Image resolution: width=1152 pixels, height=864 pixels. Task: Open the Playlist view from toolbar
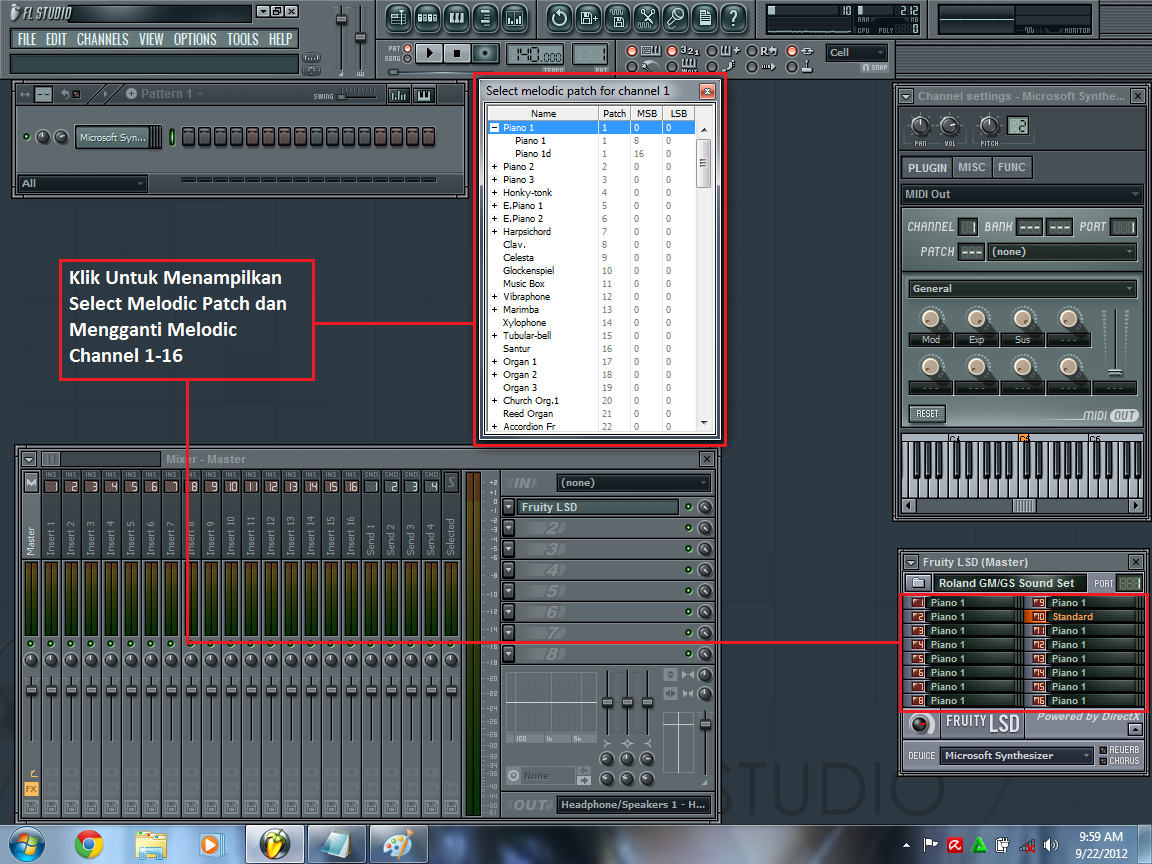(398, 18)
